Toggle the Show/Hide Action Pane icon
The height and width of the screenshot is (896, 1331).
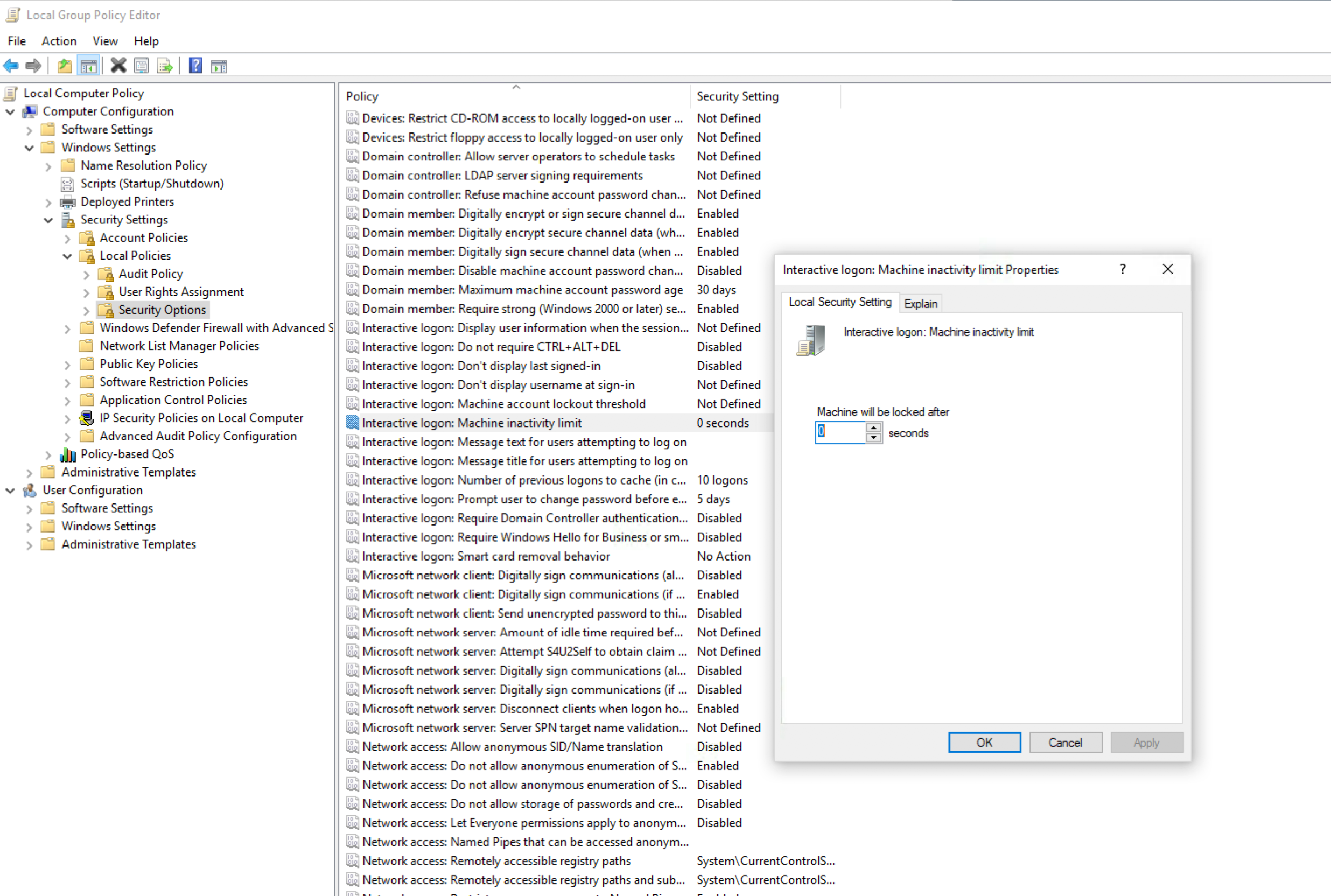(219, 66)
